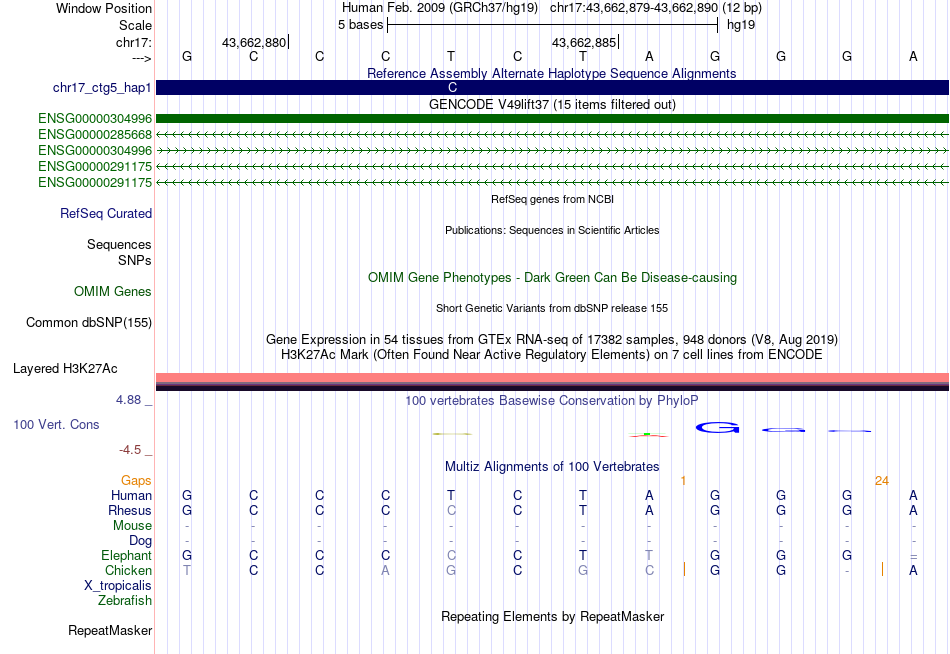Click the OMIM Gene Phenotypes track title
This screenshot has width=950, height=654.
[x=552, y=278]
